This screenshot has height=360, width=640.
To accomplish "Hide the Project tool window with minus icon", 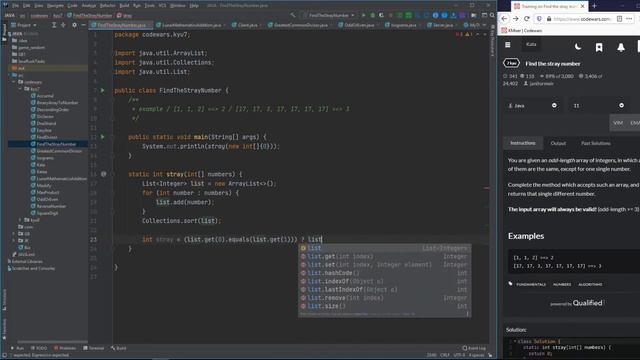I will click(83, 25).
